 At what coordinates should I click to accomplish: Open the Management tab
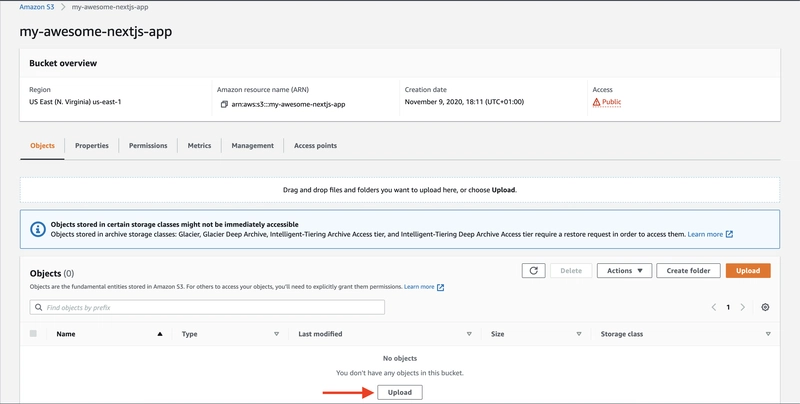(x=253, y=146)
